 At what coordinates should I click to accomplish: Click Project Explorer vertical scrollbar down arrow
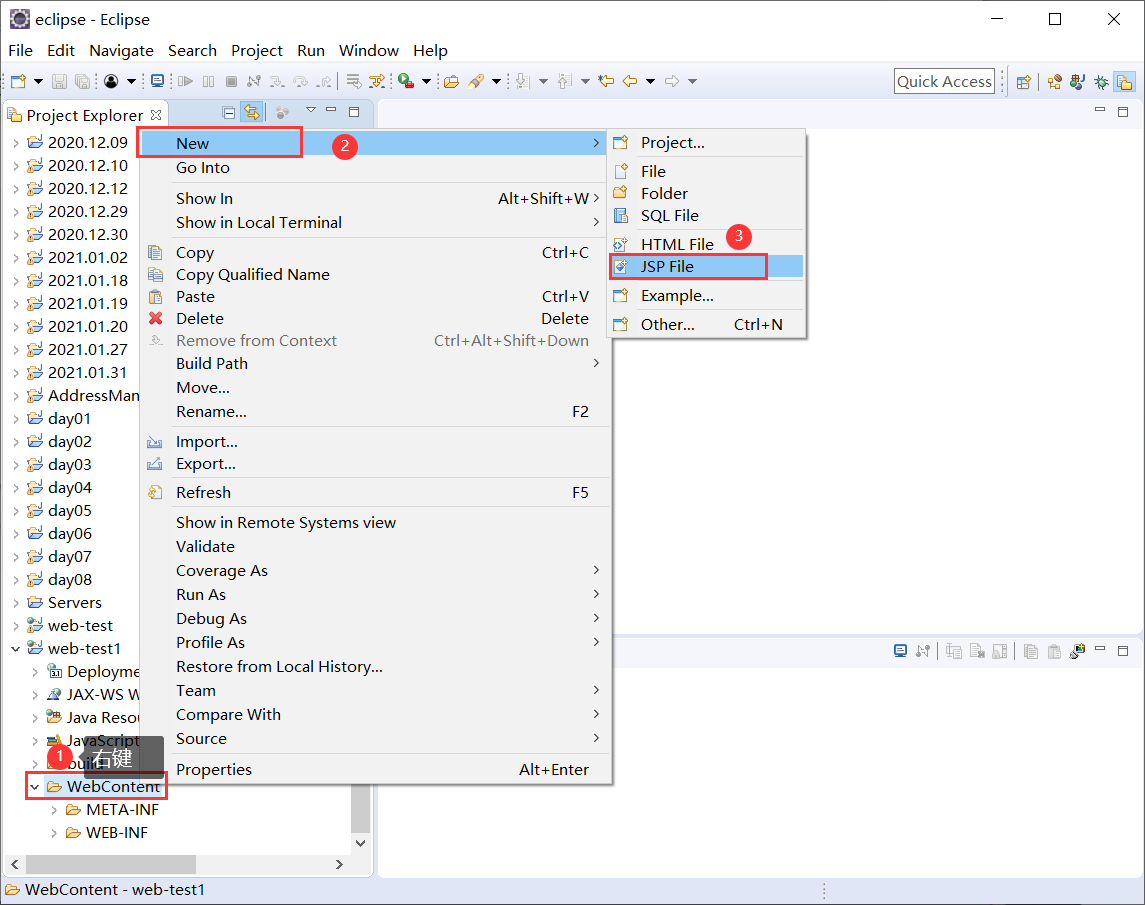coord(360,843)
